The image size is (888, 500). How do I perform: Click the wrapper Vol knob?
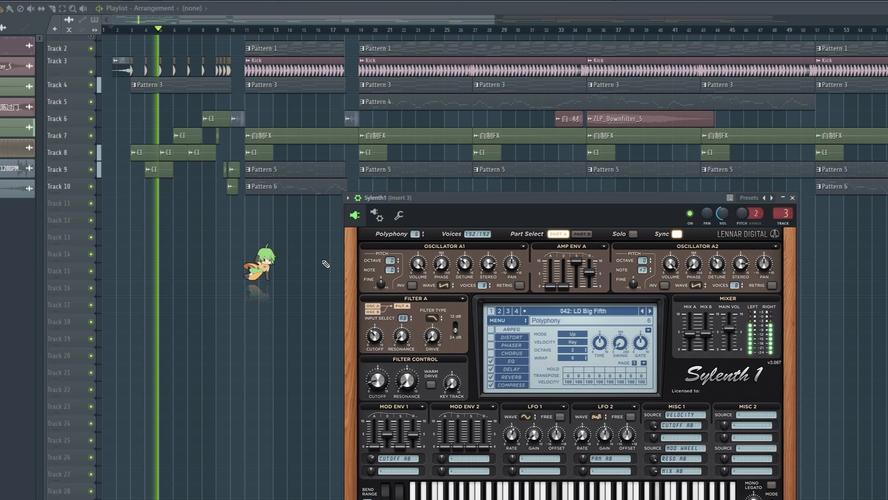722,213
